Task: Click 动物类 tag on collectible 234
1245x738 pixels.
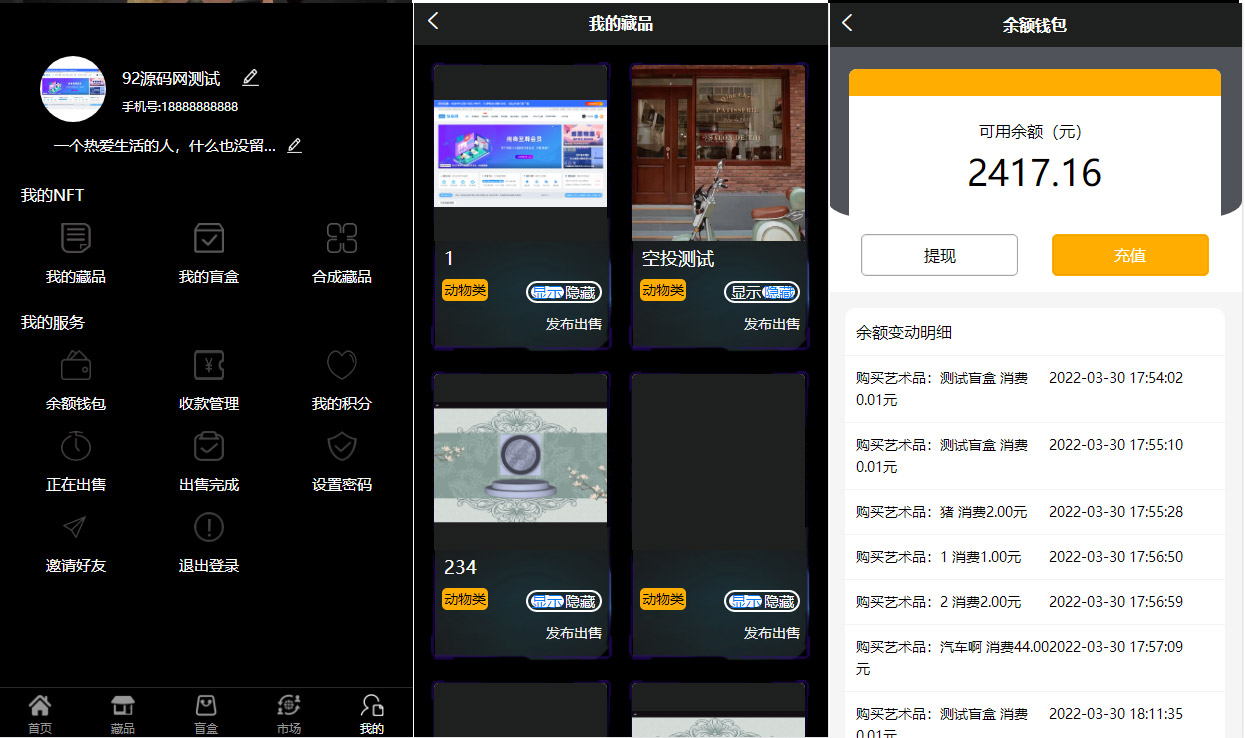Action: 465,599
